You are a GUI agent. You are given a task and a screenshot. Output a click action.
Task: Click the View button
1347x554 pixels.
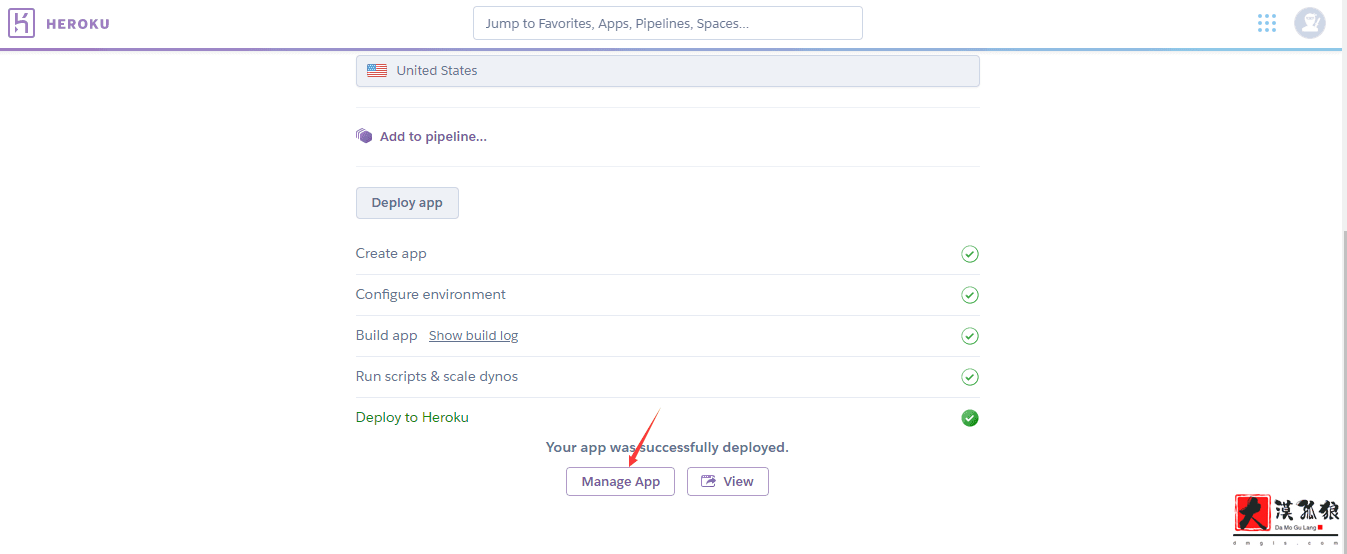point(727,481)
